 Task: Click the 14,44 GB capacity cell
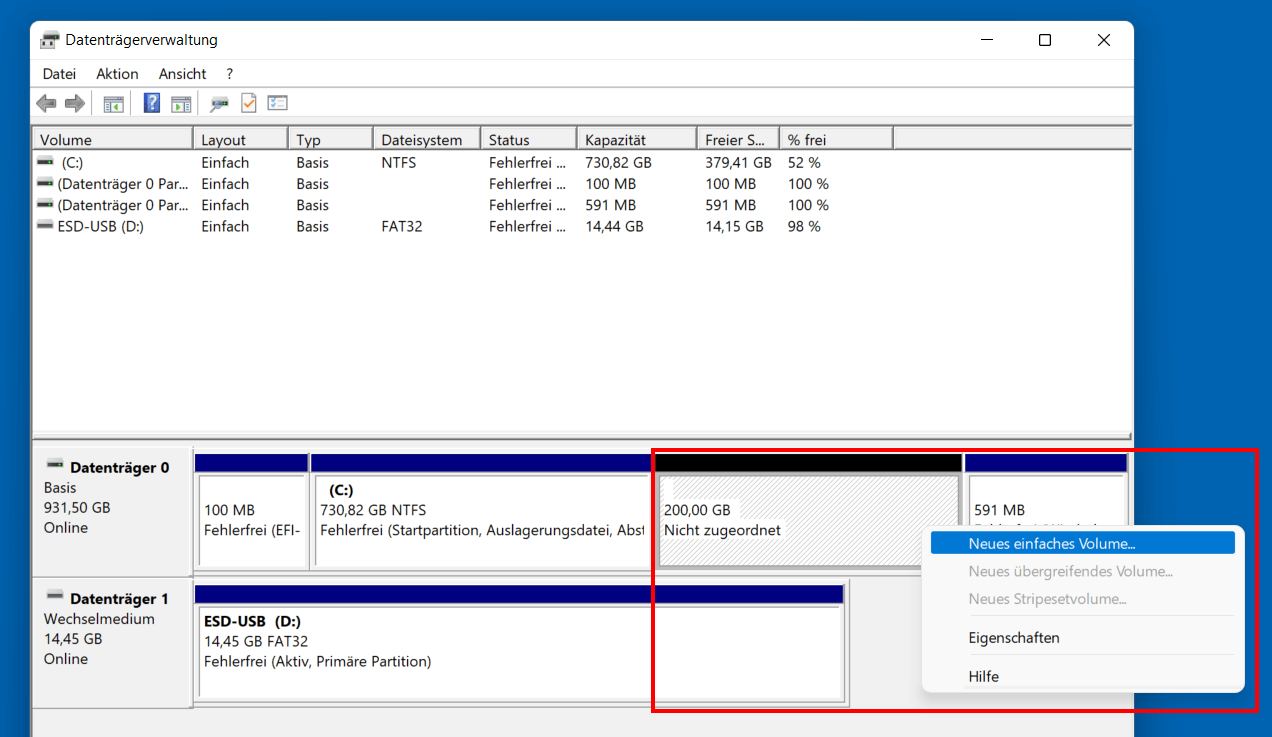(x=614, y=226)
